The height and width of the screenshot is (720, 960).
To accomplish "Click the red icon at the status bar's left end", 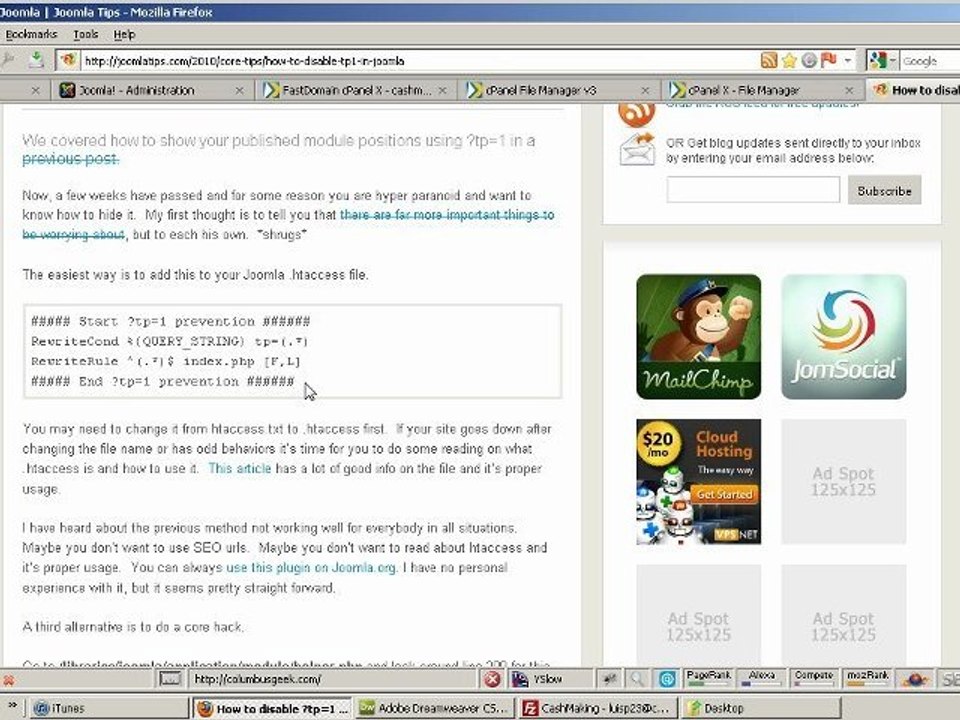I will [9, 680].
